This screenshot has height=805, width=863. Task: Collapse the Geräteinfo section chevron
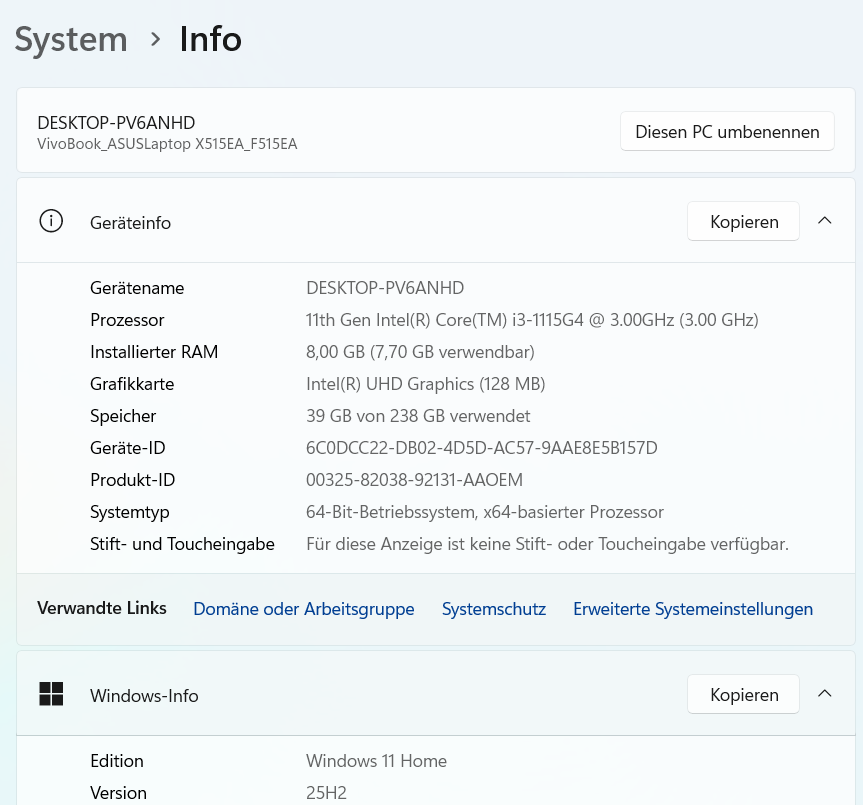[824, 221]
